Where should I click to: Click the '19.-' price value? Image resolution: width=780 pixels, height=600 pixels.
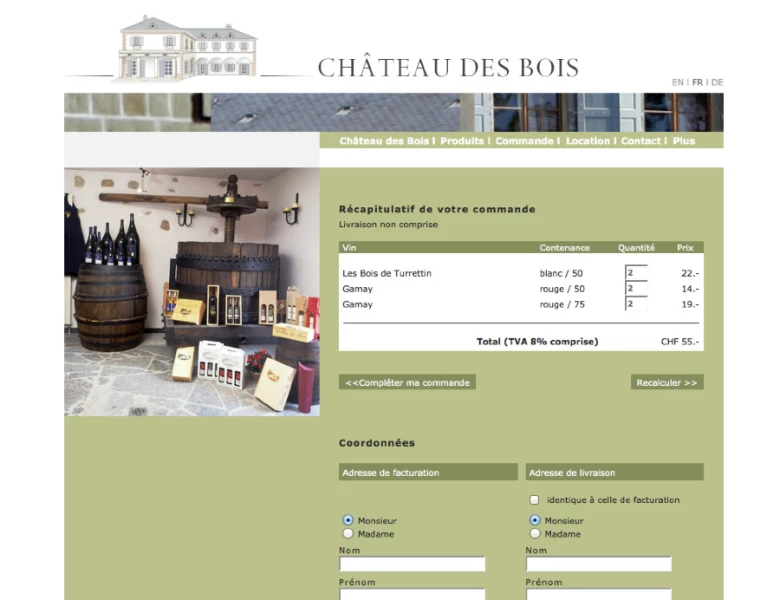[x=690, y=304]
